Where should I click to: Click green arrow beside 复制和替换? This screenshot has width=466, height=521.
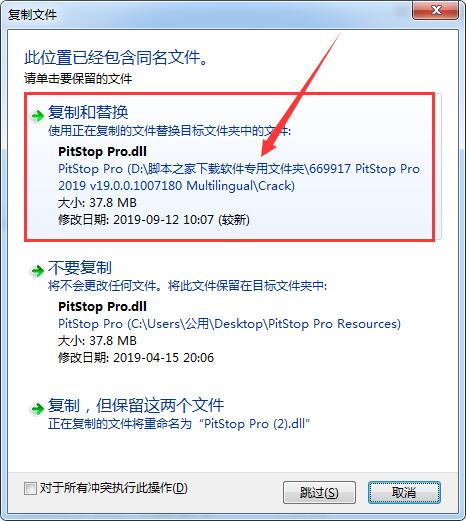pos(37,116)
